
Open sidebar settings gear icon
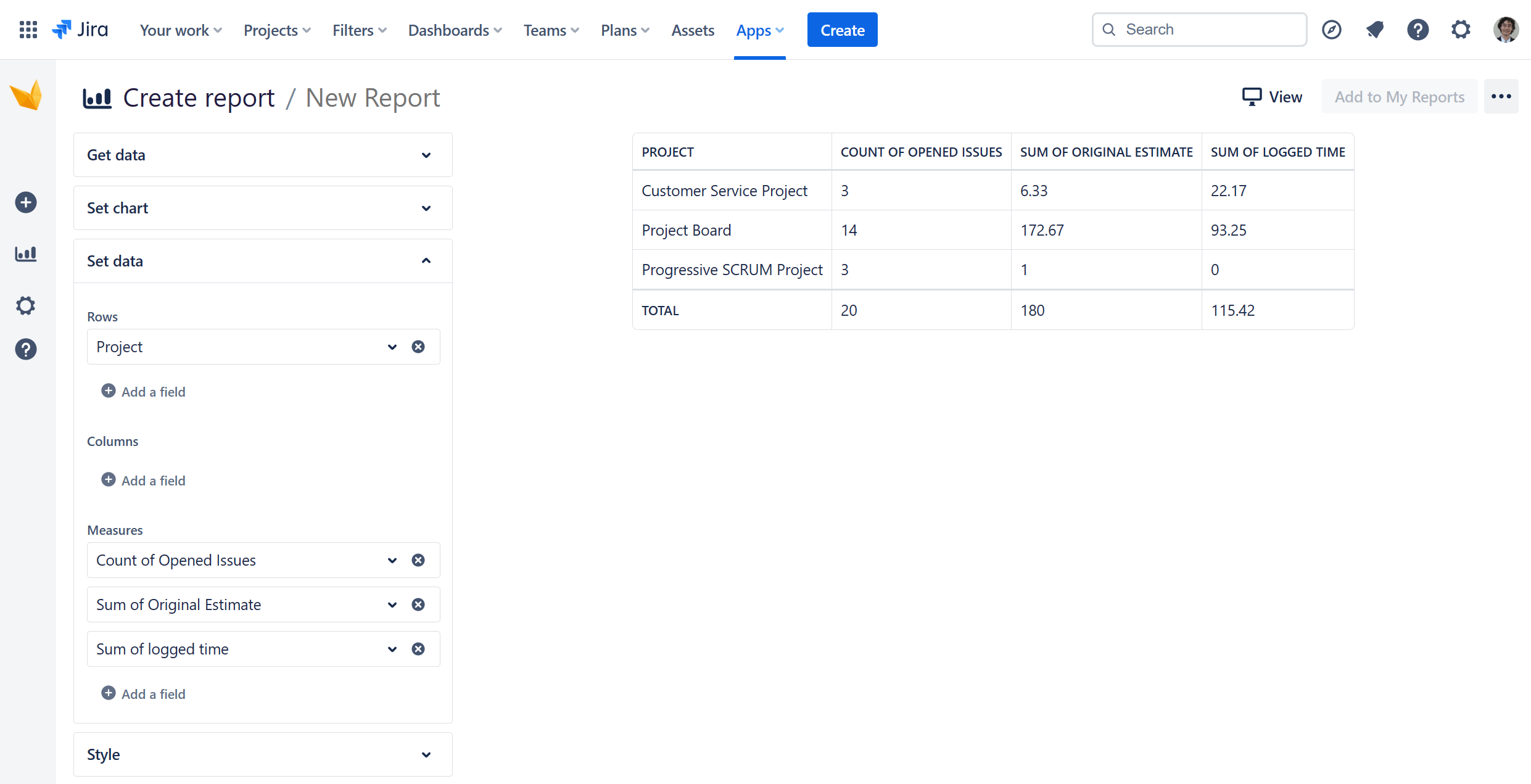point(26,305)
